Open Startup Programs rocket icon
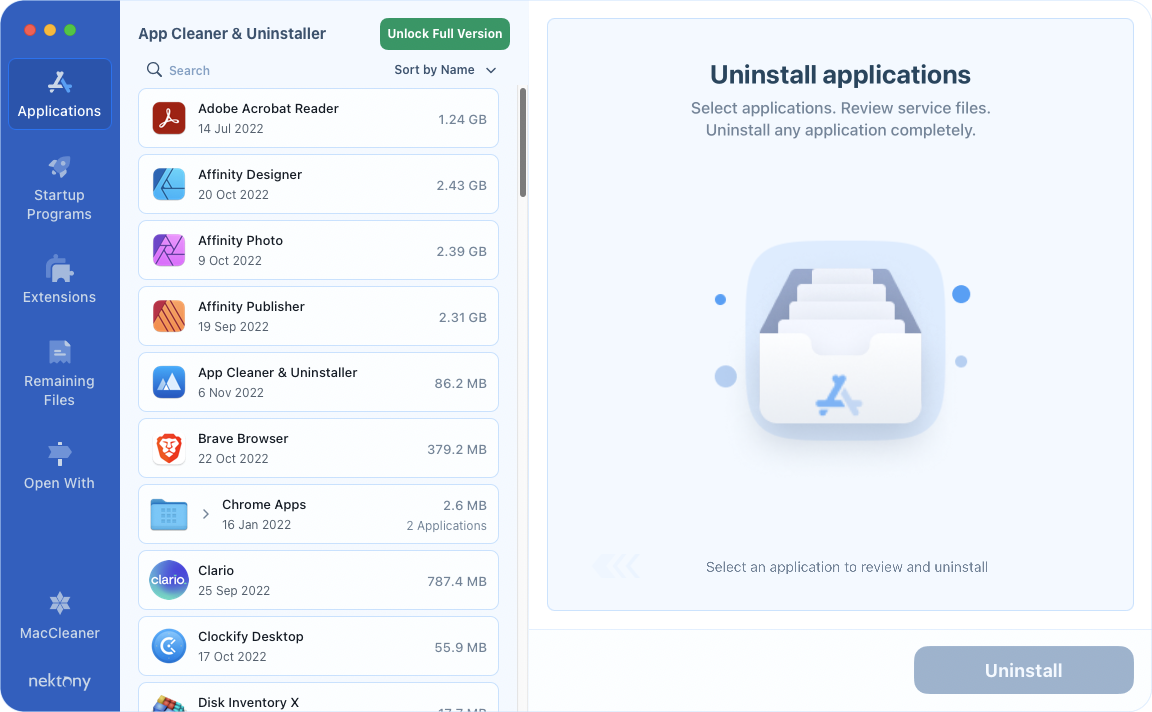 click(60, 167)
